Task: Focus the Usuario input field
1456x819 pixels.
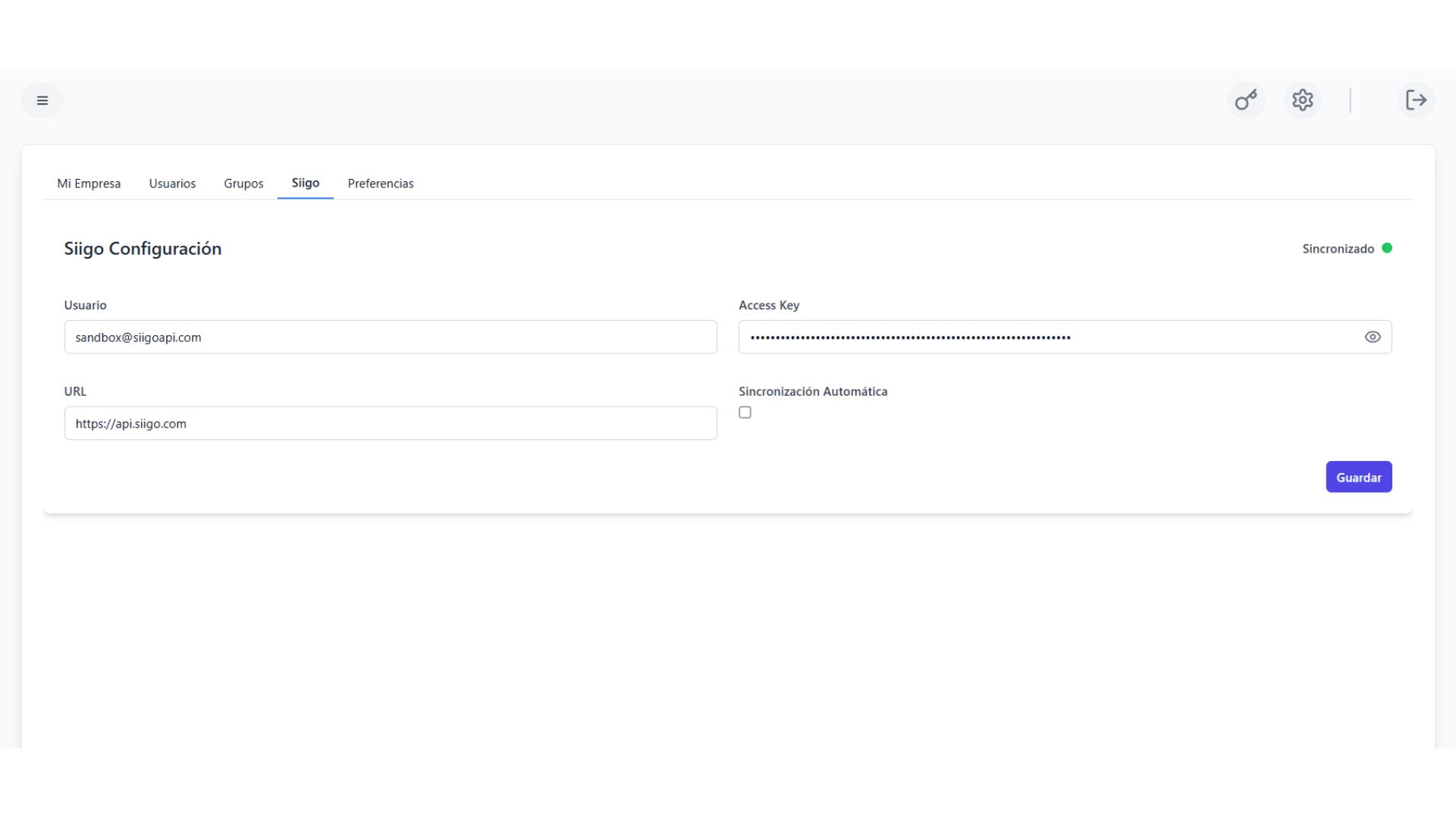Action: [x=391, y=337]
